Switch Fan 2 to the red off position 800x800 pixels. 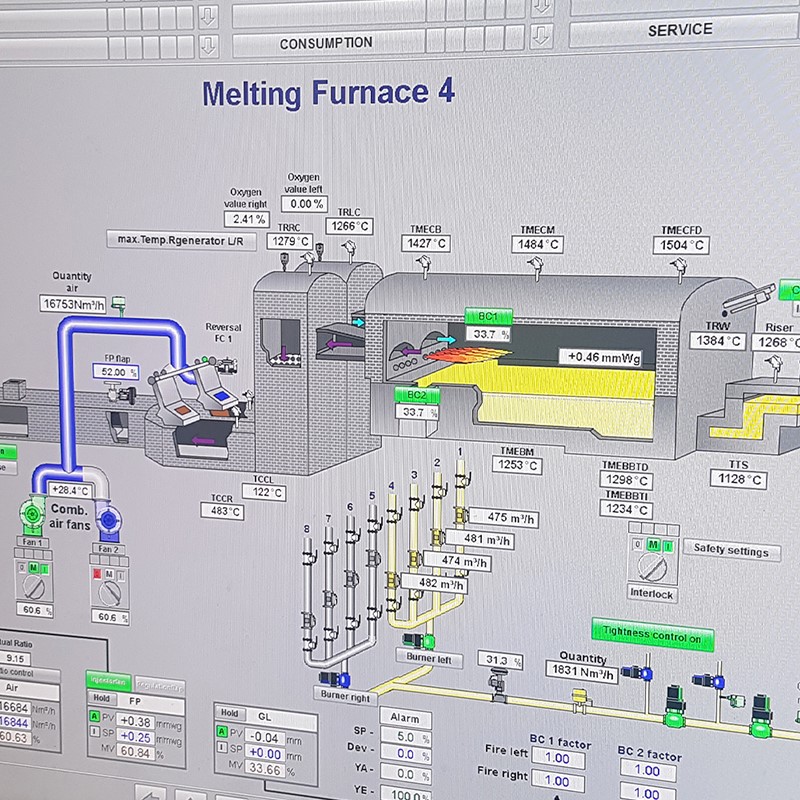(x=96, y=574)
